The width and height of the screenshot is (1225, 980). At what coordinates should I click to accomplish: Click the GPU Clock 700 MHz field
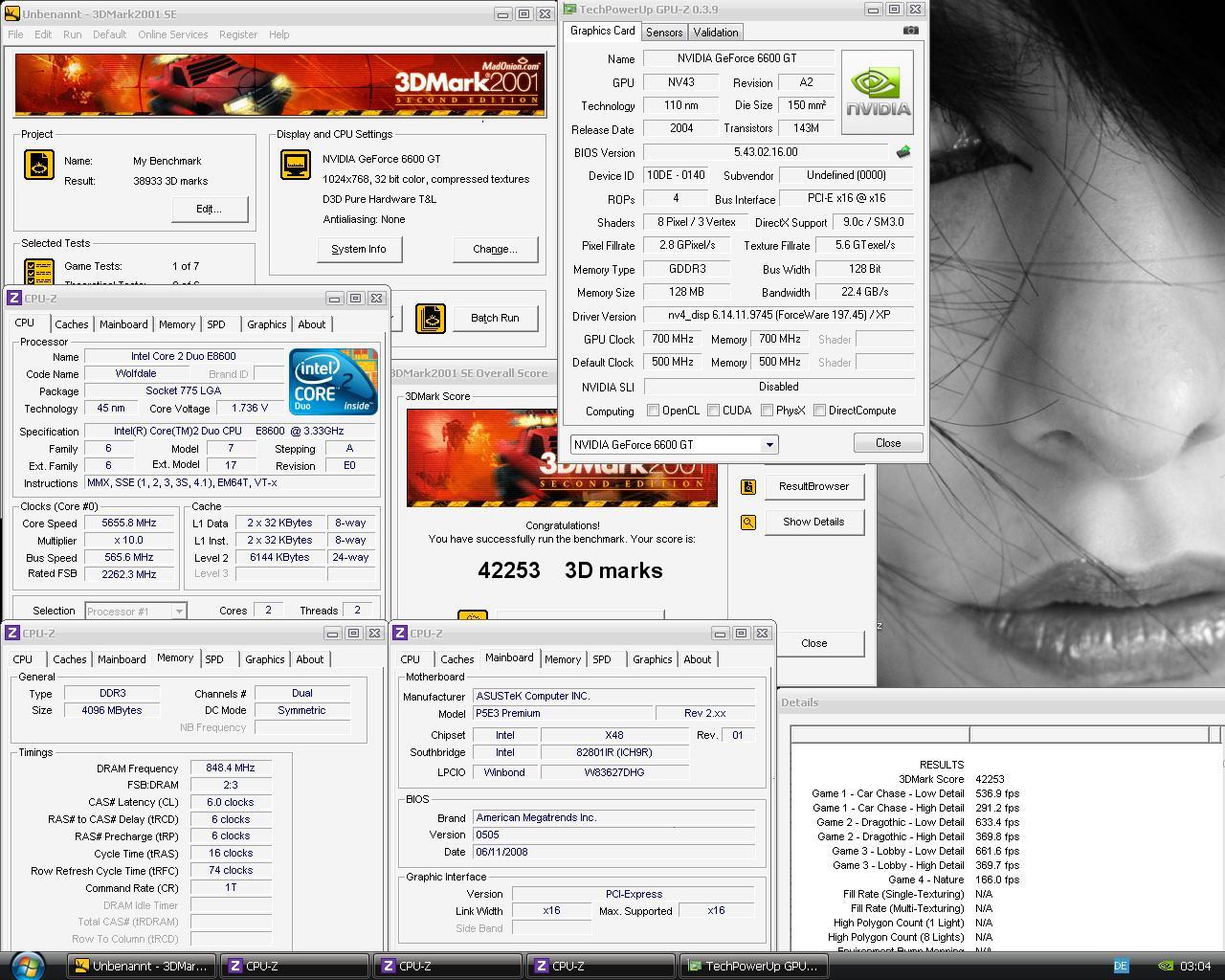[672, 339]
